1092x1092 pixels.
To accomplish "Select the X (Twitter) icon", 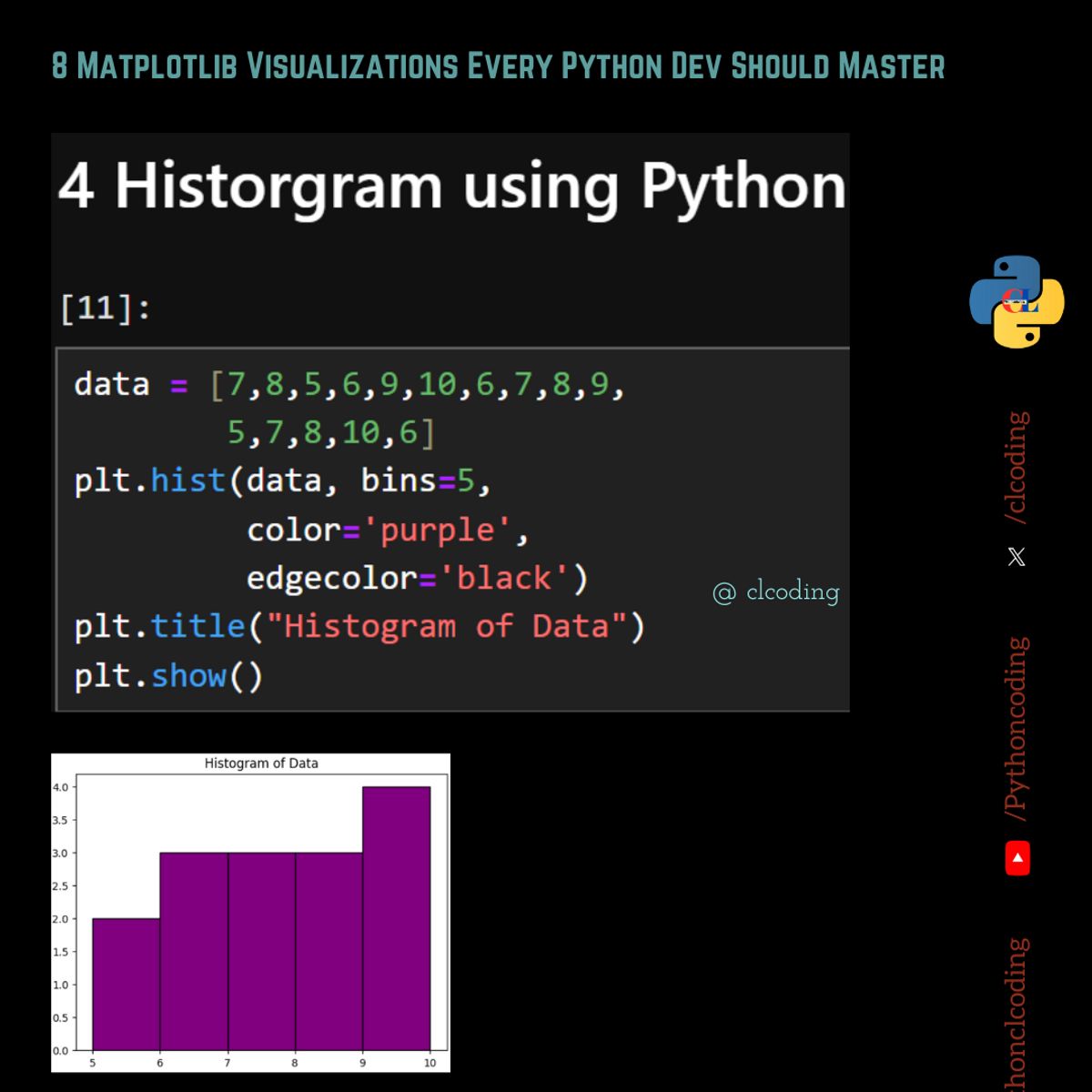I will click(x=1016, y=556).
